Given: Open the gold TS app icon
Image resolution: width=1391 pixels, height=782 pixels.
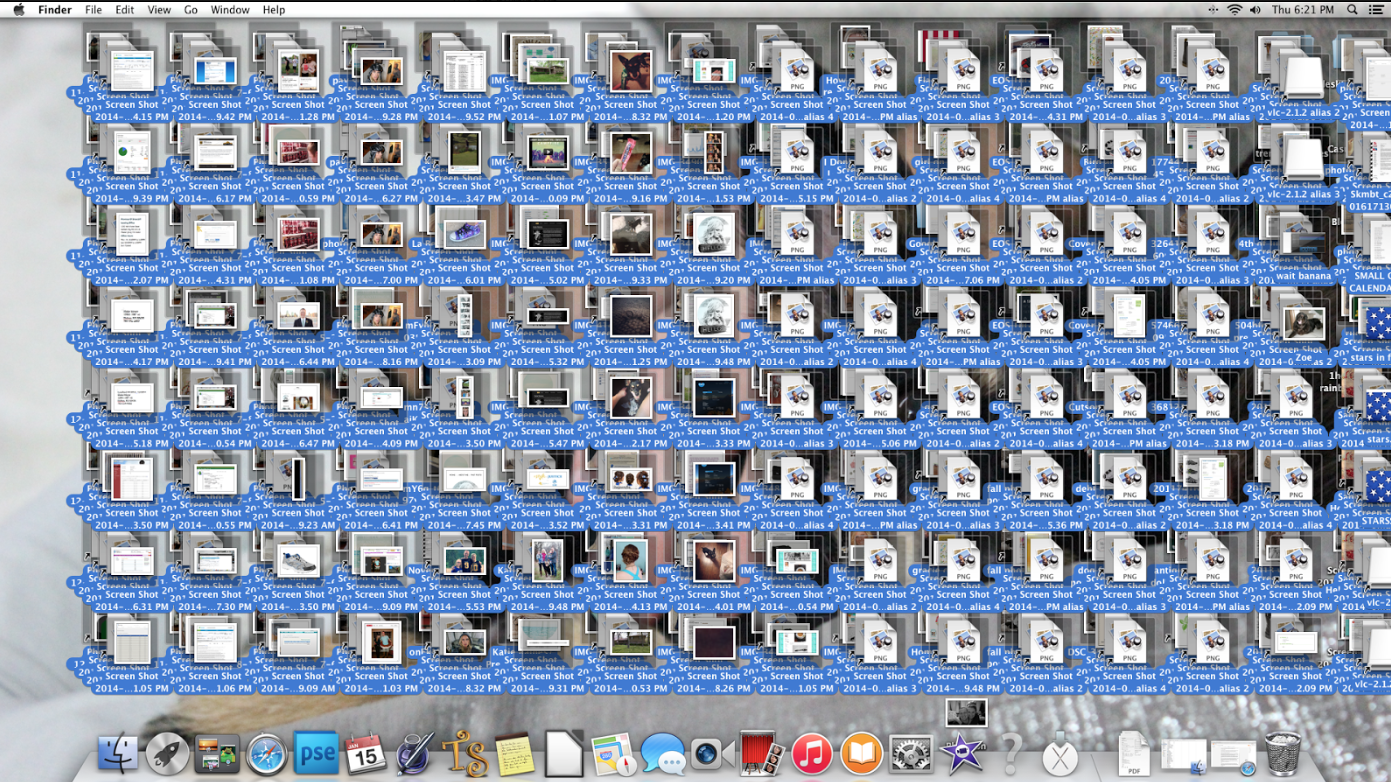Looking at the screenshot, I should pos(465,754).
